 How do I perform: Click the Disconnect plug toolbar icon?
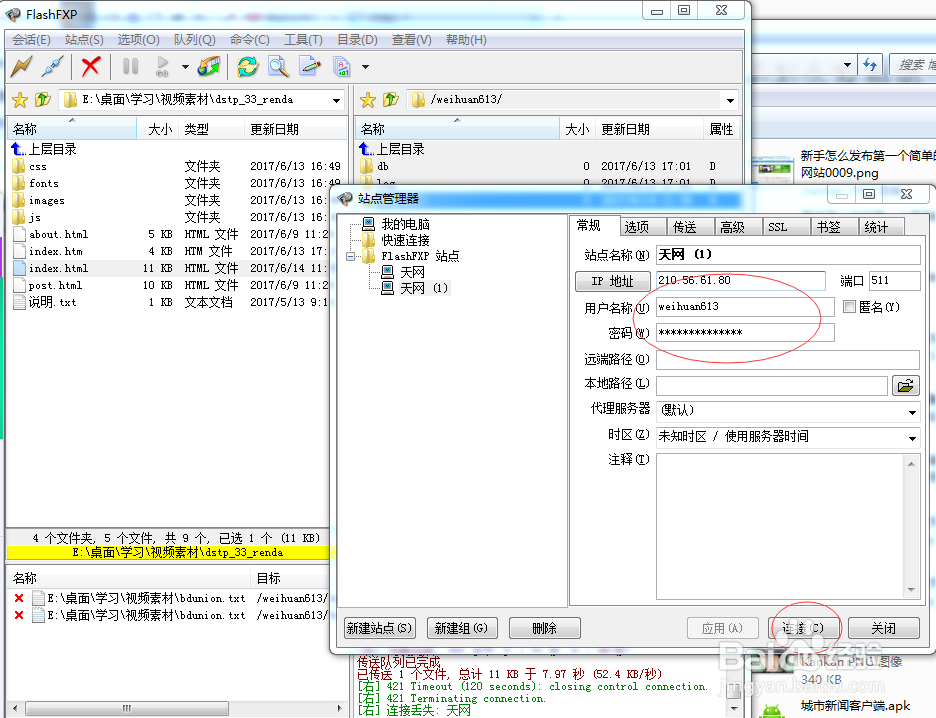pos(53,66)
